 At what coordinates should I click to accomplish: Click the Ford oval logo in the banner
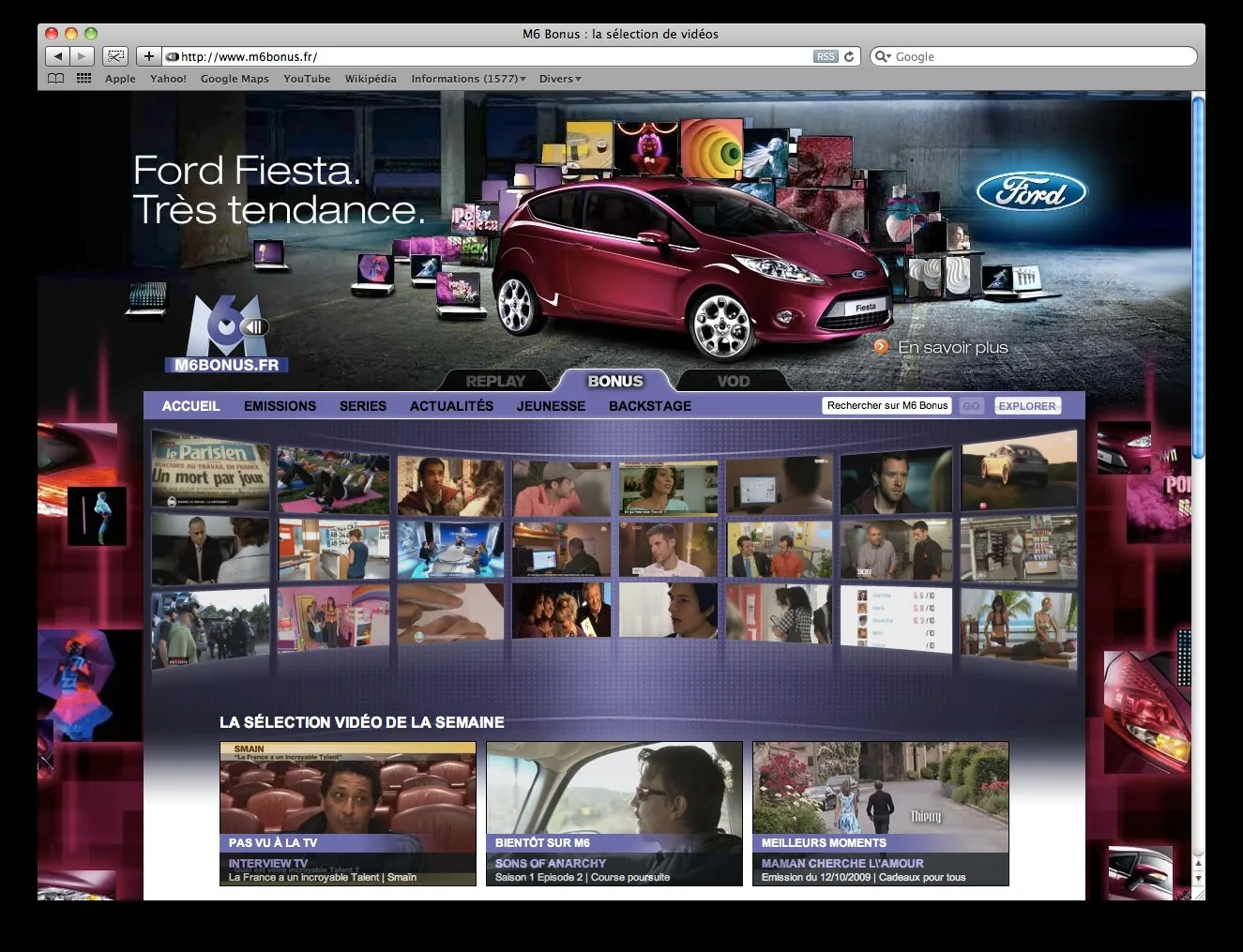pyautogui.click(x=1031, y=192)
